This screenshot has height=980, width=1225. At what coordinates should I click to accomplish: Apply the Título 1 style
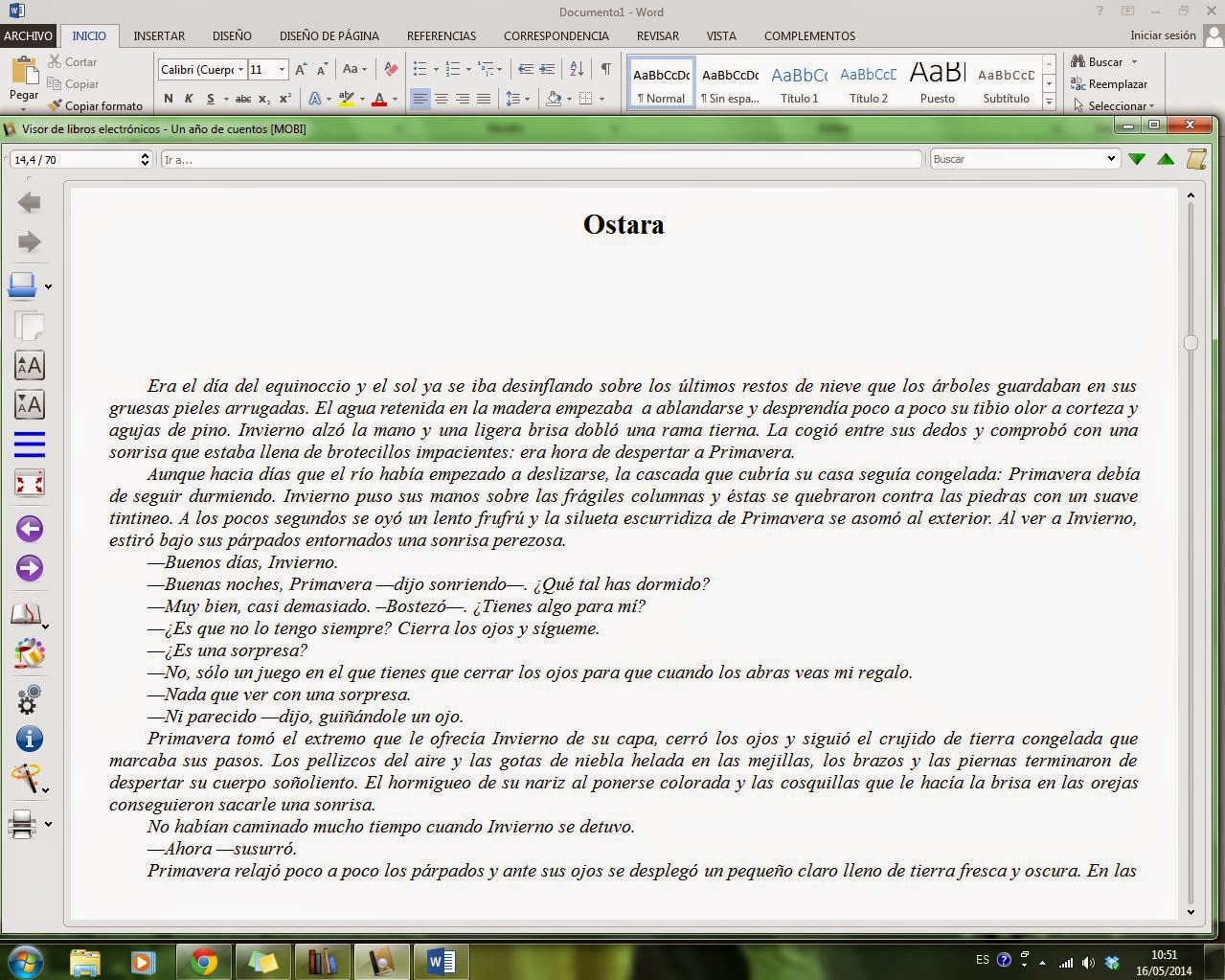click(800, 83)
